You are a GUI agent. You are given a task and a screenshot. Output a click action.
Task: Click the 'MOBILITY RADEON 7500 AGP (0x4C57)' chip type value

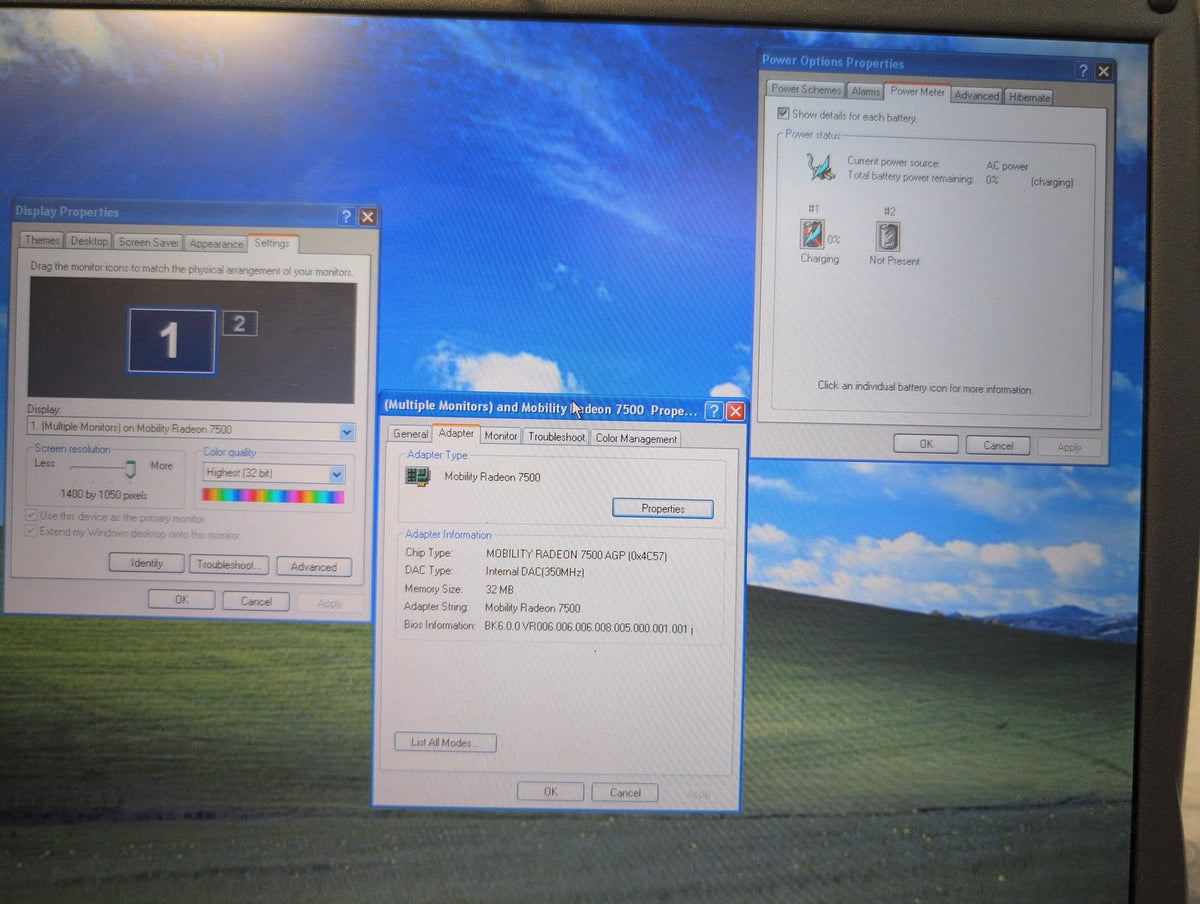(576, 553)
